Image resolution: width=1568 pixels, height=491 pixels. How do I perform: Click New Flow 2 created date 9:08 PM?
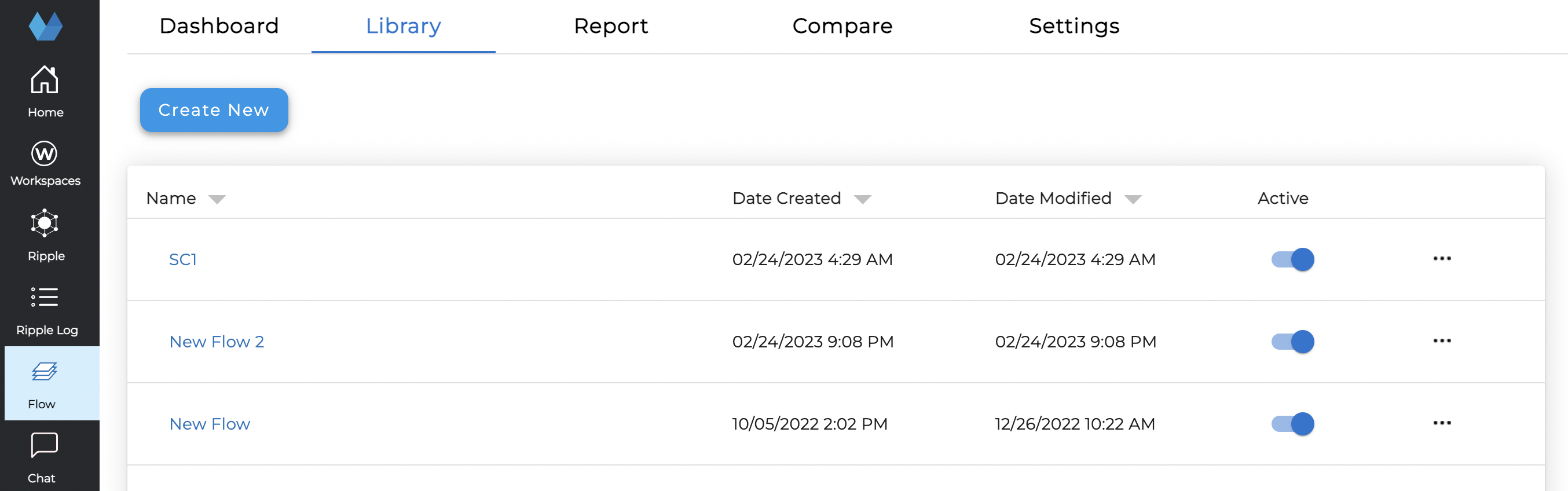pyautogui.click(x=813, y=342)
